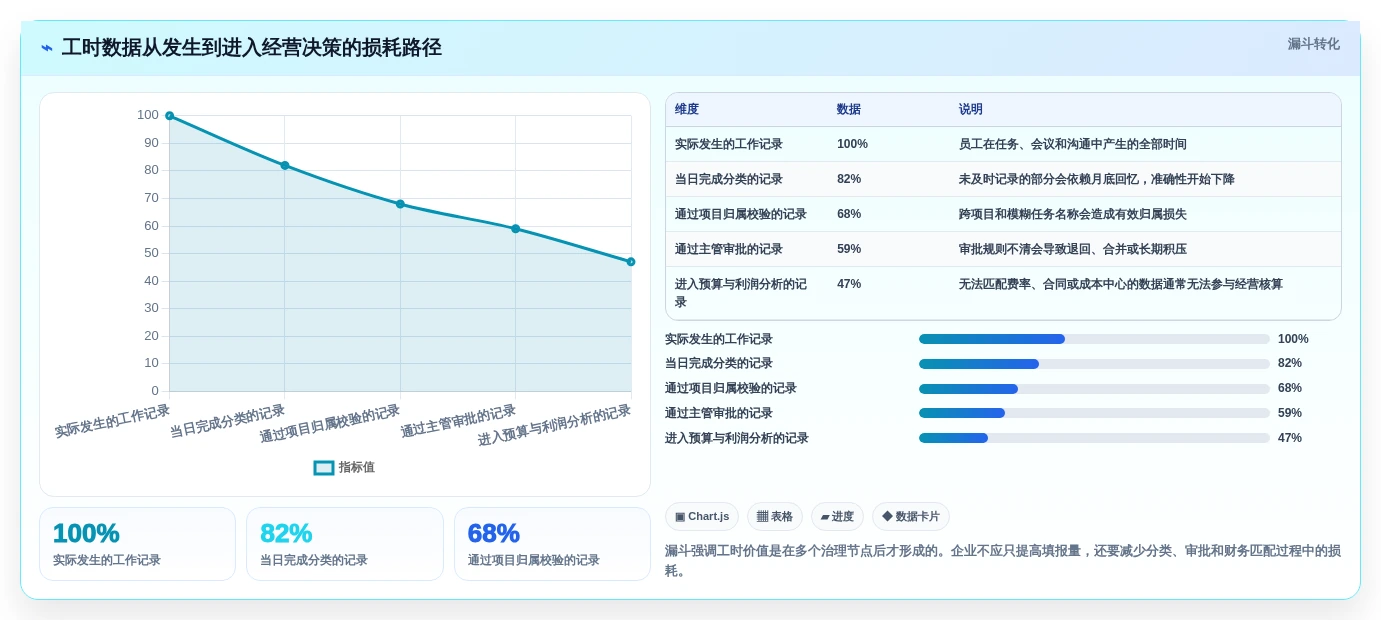Click description starting 无法匹配费率
The image size is (1381, 620).
(x=1121, y=284)
